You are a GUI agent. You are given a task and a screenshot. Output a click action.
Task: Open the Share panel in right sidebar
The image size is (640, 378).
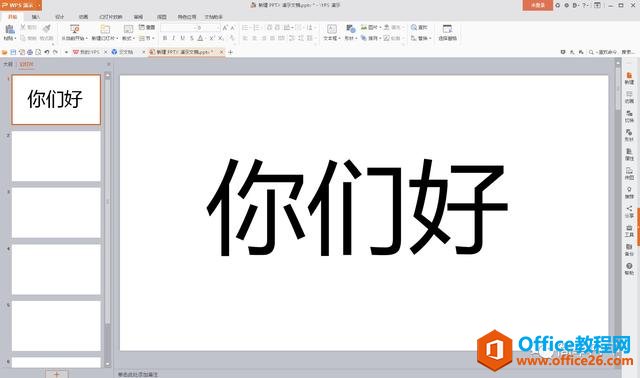point(629,211)
